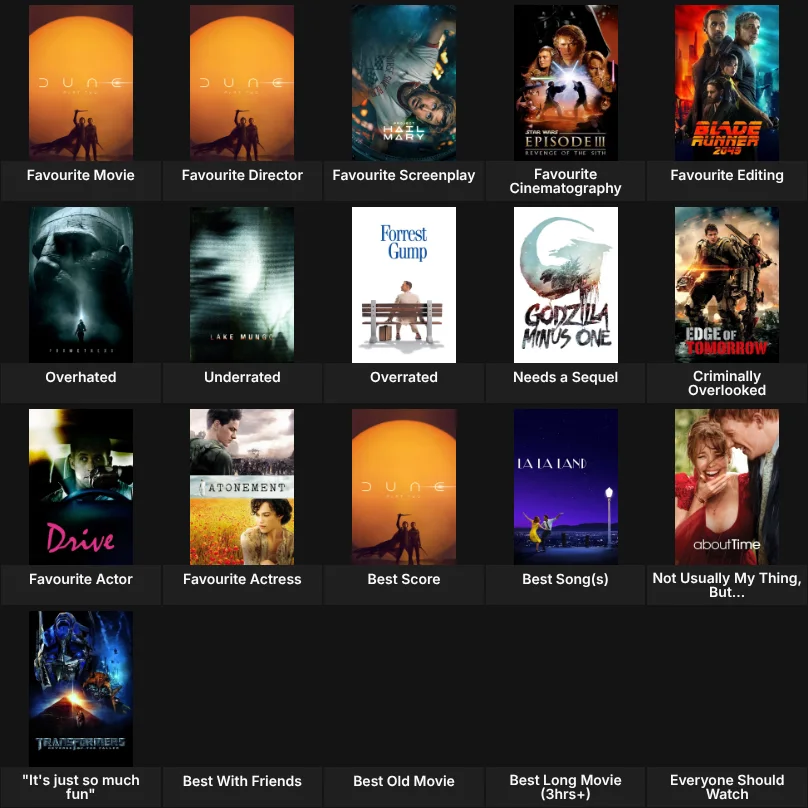
Task: Click the Best With Friends label
Action: (242, 781)
